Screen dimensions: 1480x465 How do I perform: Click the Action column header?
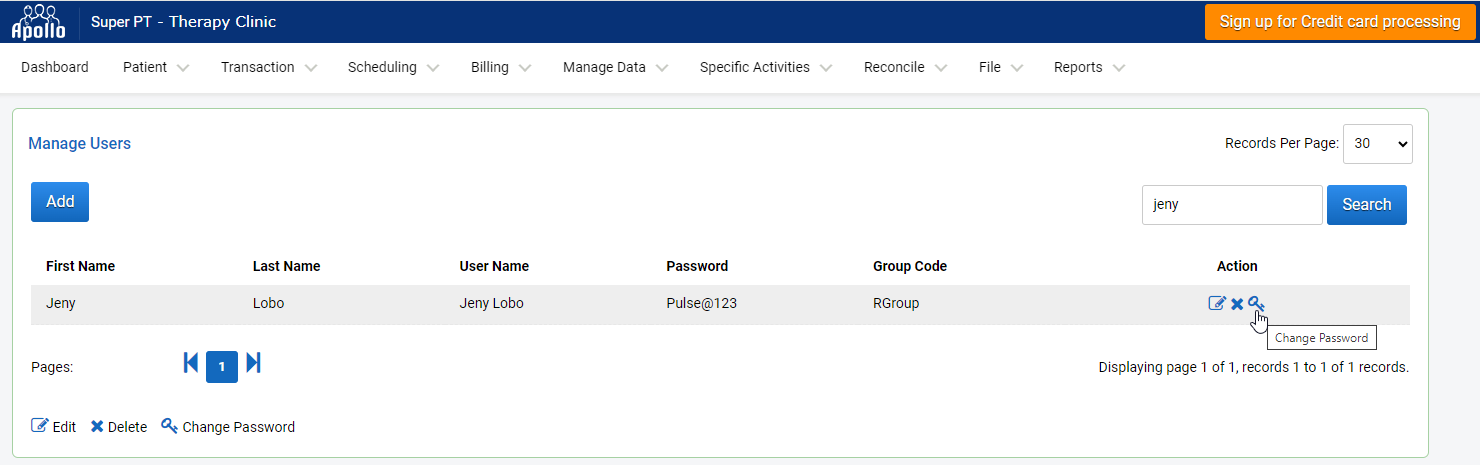pyautogui.click(x=1237, y=266)
